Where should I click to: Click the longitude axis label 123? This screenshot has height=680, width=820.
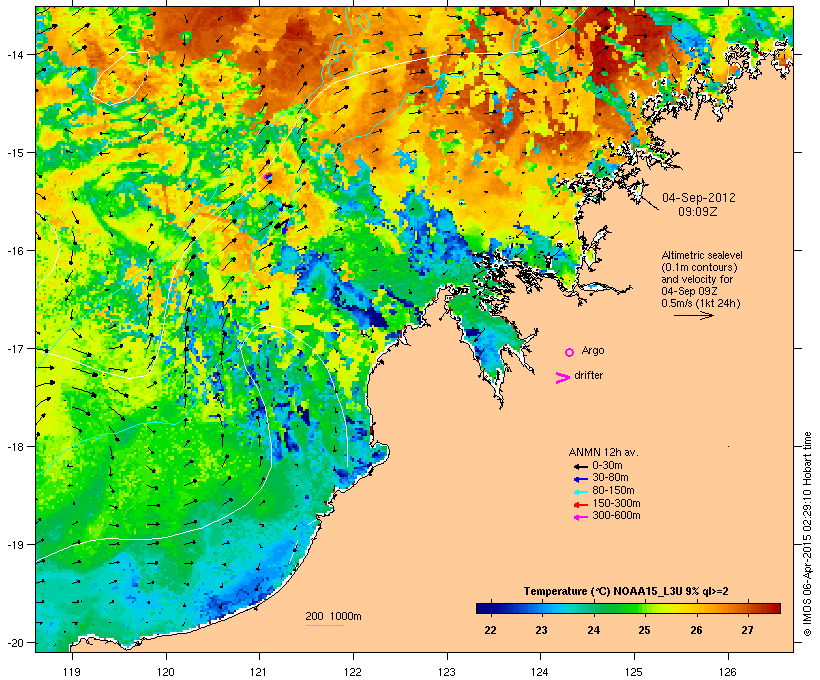tap(447, 672)
